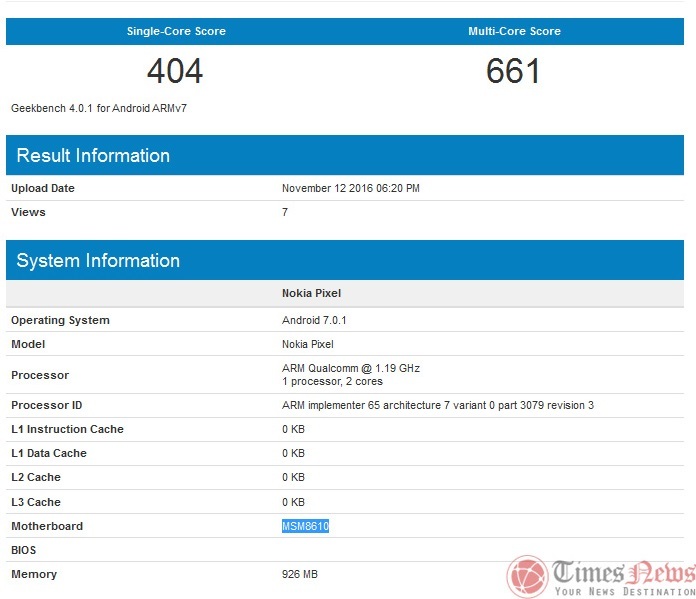Click the single-core score 404
Image resolution: width=696 pixels, height=599 pixels.
175,71
